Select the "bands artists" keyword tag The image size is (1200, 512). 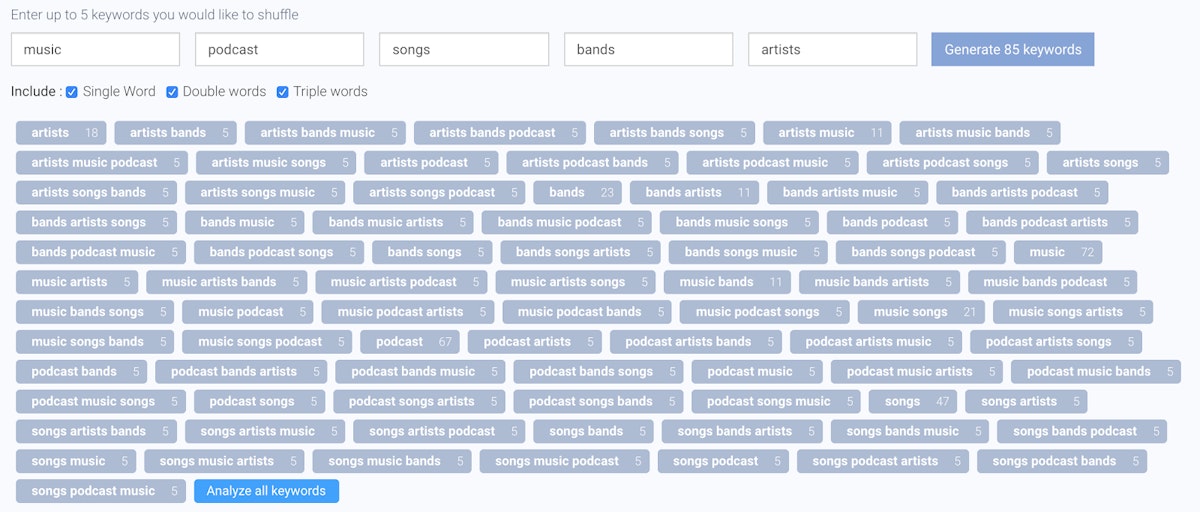coord(694,192)
